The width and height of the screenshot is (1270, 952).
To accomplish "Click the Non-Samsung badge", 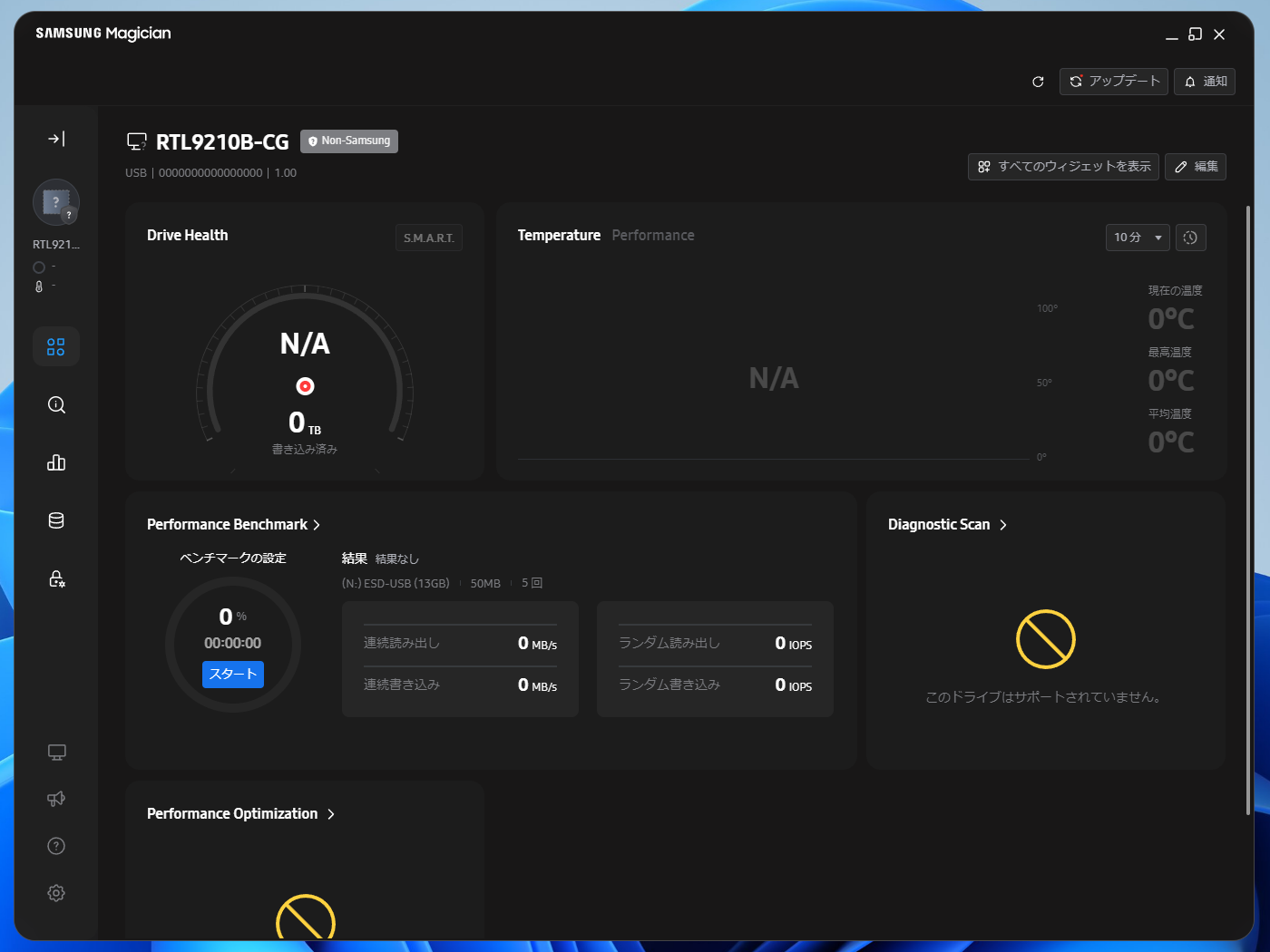I will pos(349,141).
